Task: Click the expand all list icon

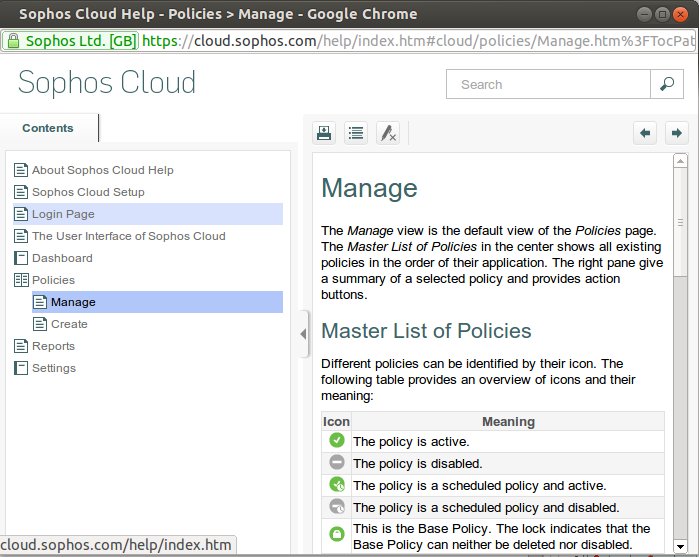Action: click(356, 133)
